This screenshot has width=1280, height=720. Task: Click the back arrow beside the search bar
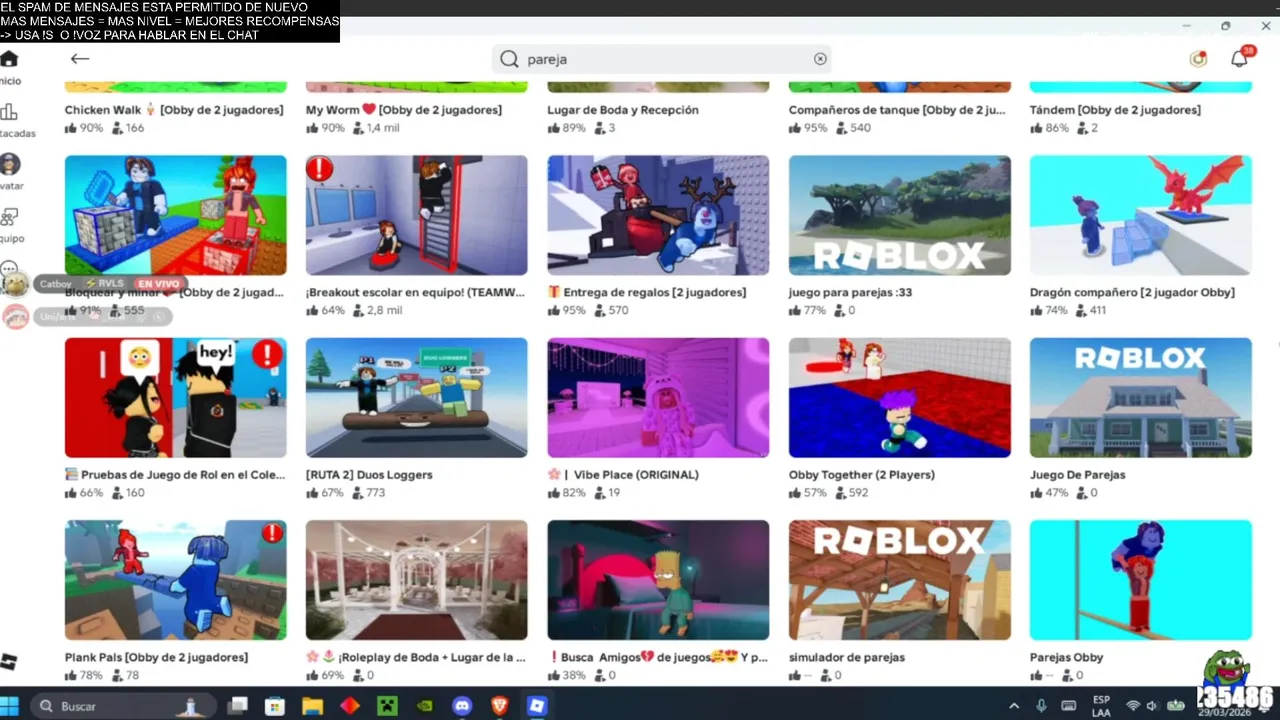pyautogui.click(x=80, y=59)
